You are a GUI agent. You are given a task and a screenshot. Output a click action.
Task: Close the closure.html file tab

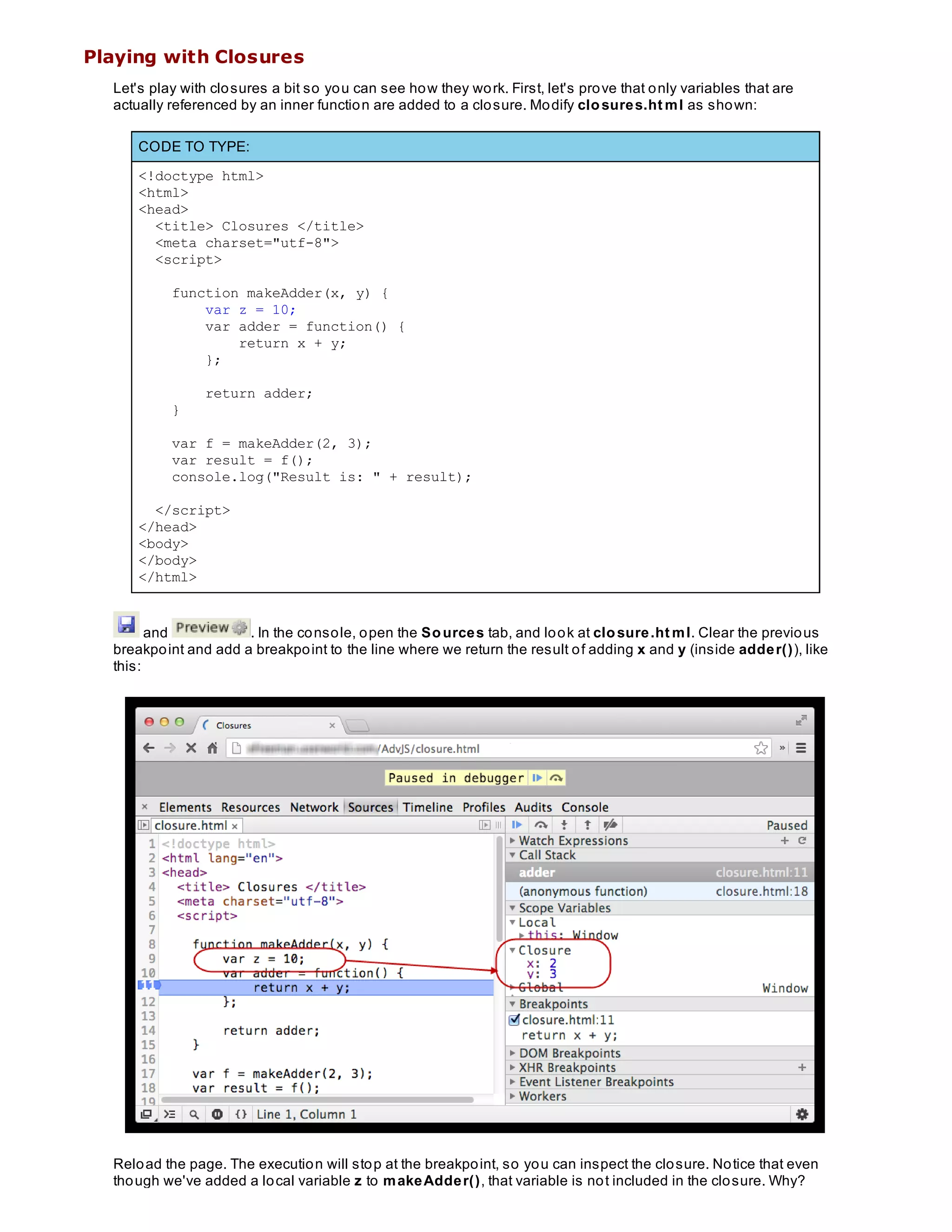coord(235,826)
